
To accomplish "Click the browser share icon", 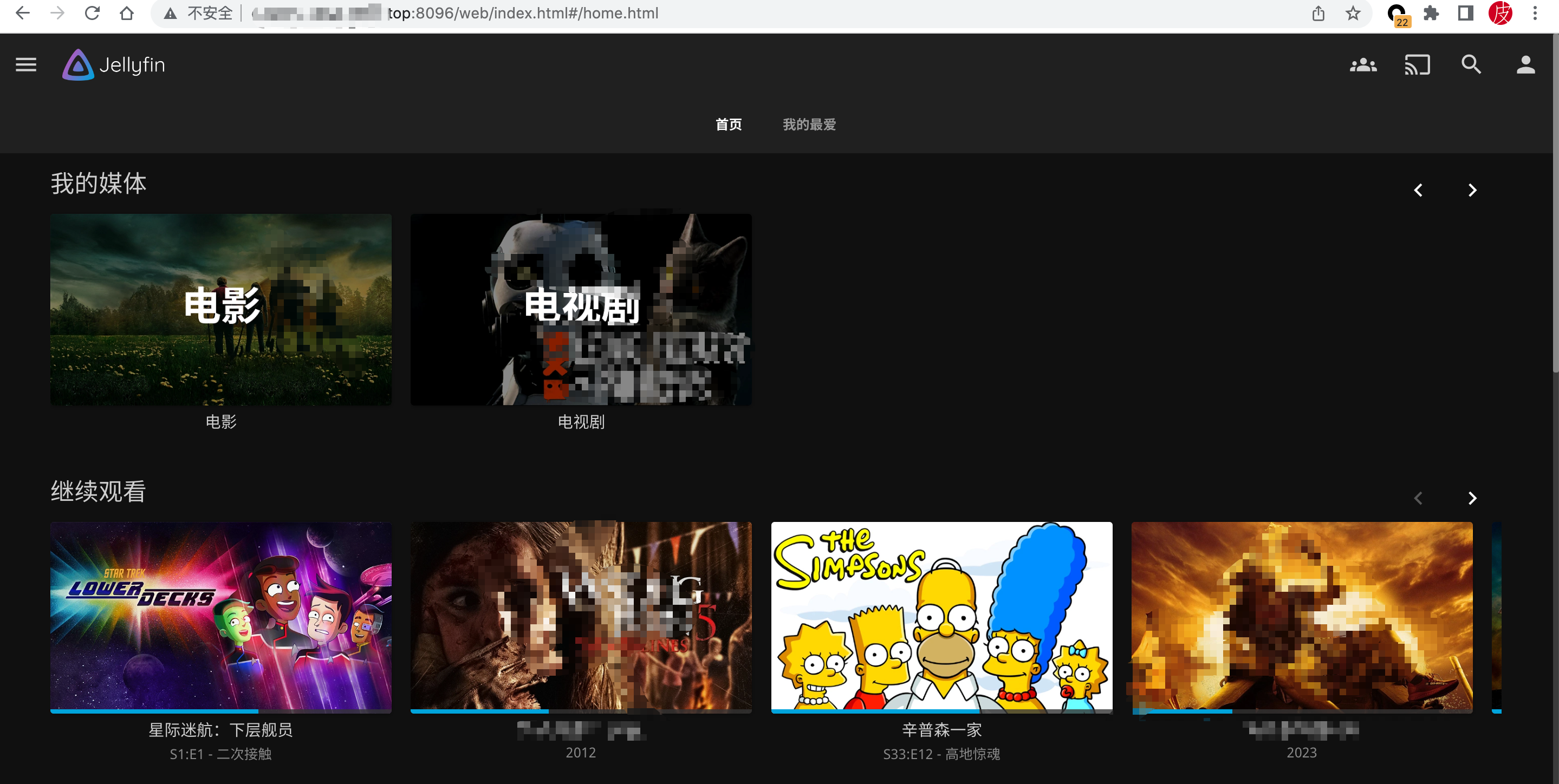I will (x=1318, y=14).
